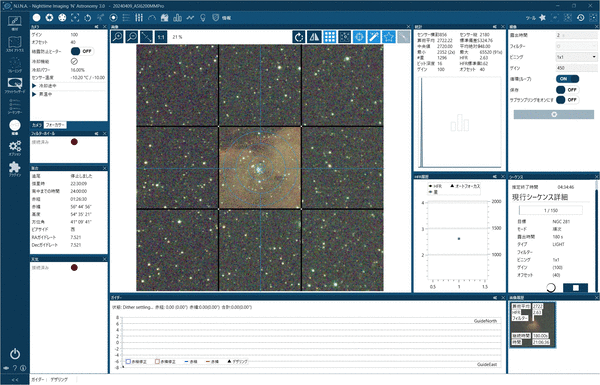The width and height of the screenshot is (600, 385).
Task: Toggle star detection star icon
Action: point(388,37)
